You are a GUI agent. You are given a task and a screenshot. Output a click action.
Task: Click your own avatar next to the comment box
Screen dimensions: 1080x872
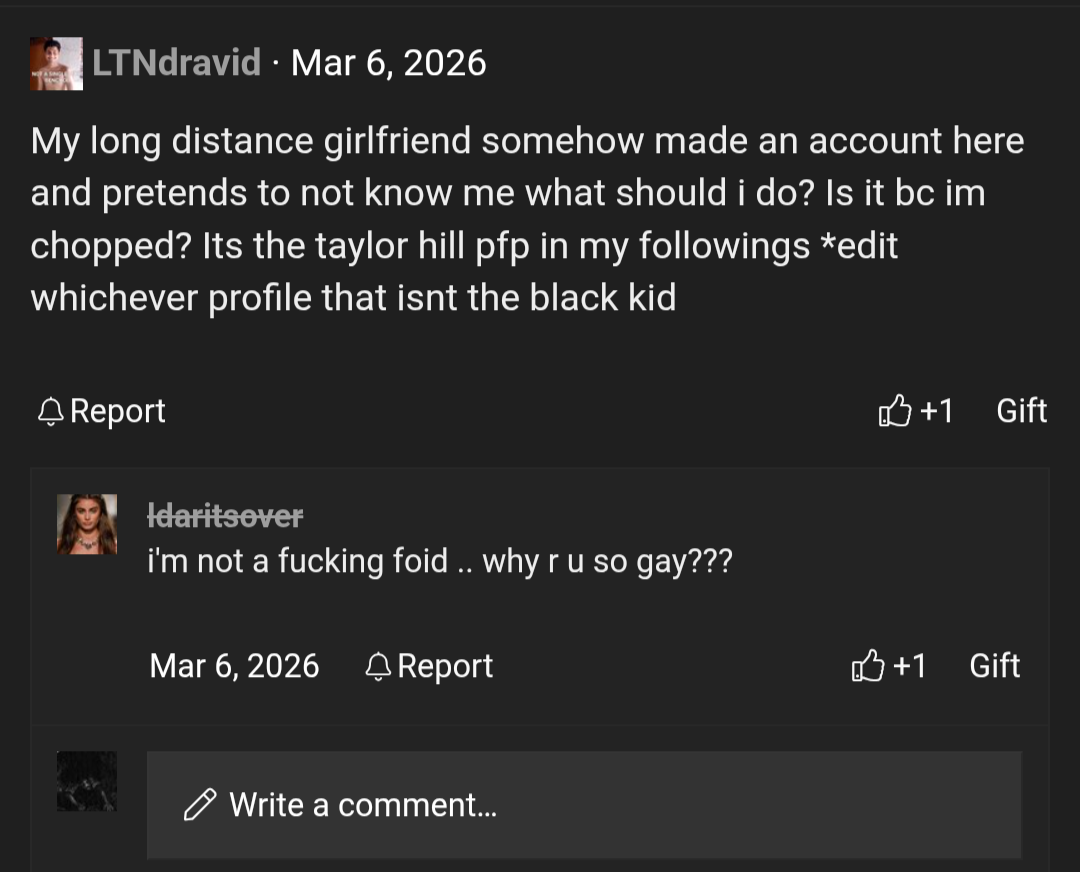coord(86,781)
